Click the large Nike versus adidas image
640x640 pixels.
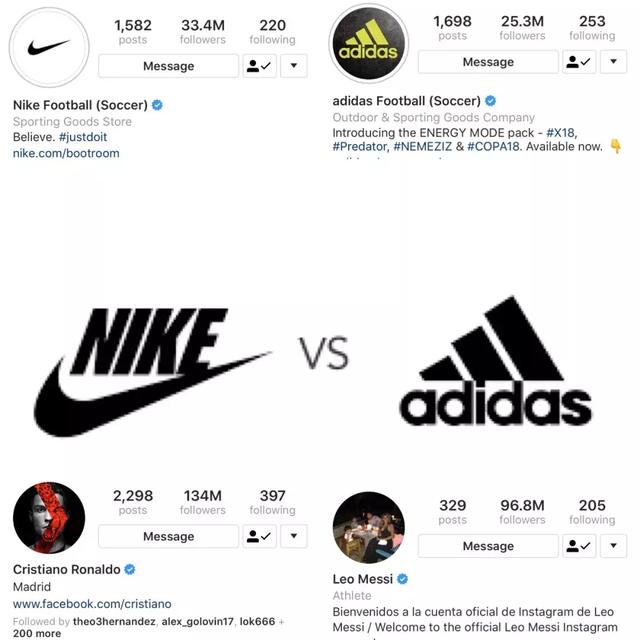pyautogui.click(x=314, y=365)
